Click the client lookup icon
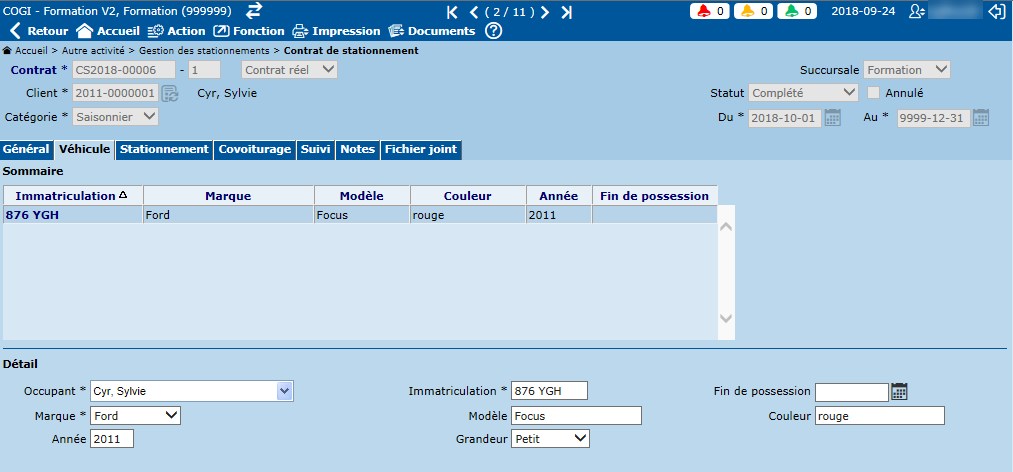The width and height of the screenshot is (1013, 472). (170, 93)
